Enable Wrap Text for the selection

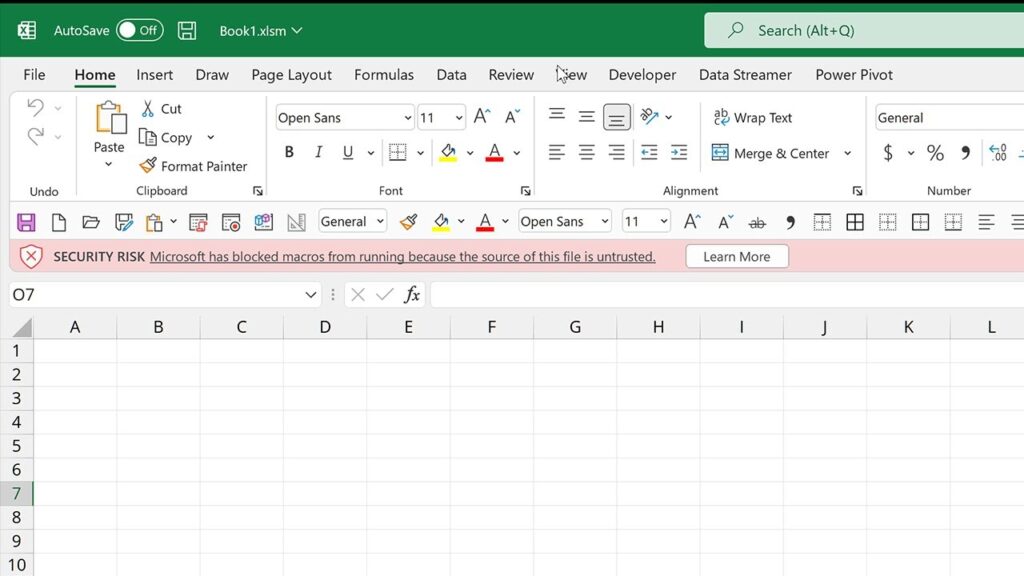(752, 117)
